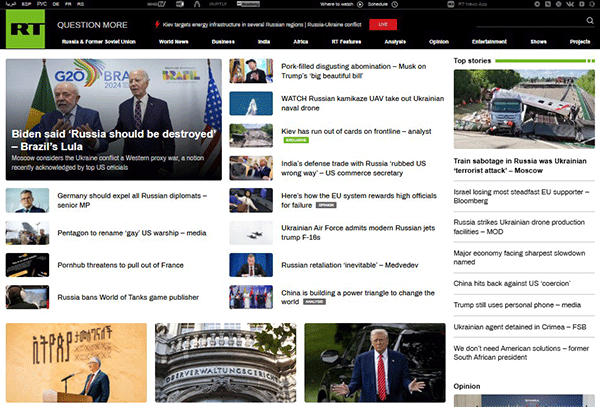Open RT Features section

[x=346, y=42]
